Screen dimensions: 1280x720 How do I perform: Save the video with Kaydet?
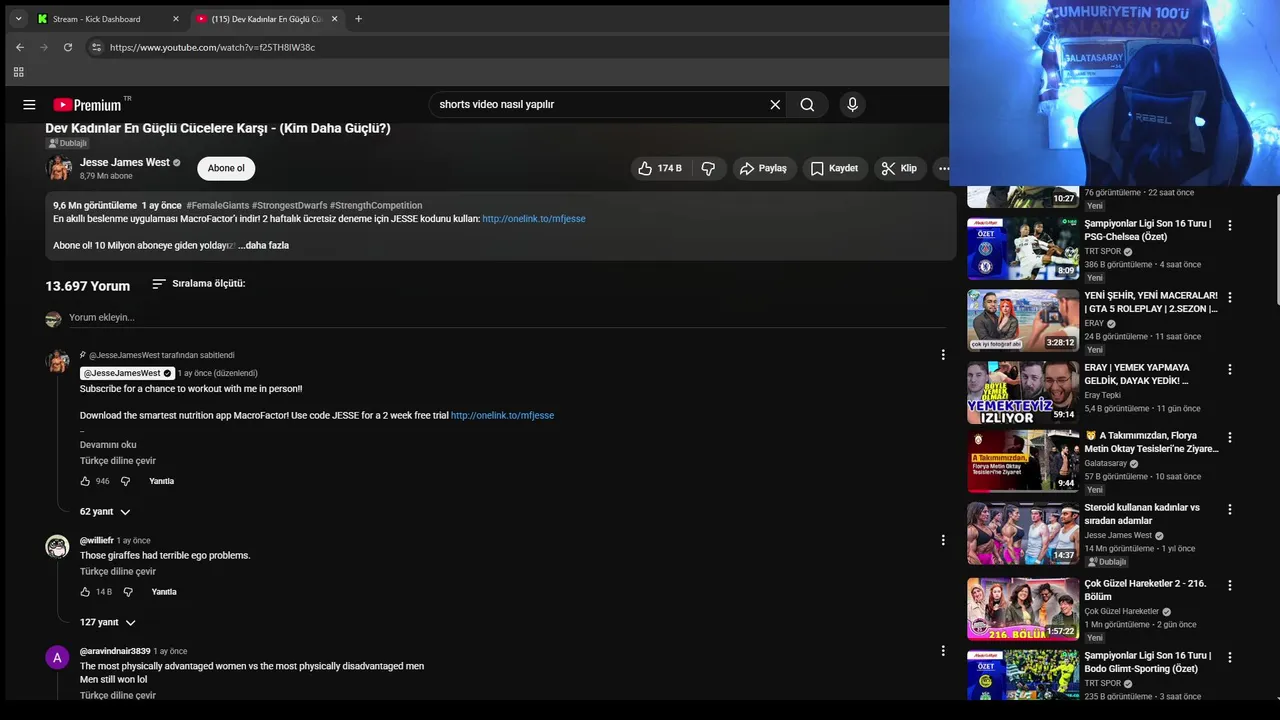point(834,168)
